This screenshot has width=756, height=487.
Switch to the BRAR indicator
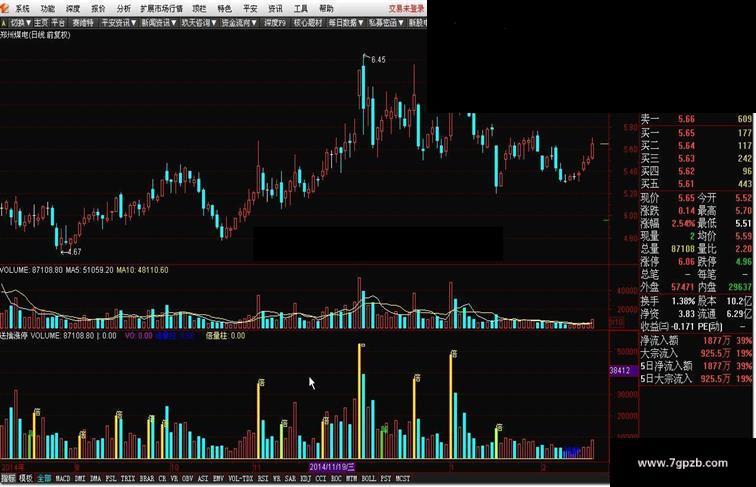click(x=147, y=478)
